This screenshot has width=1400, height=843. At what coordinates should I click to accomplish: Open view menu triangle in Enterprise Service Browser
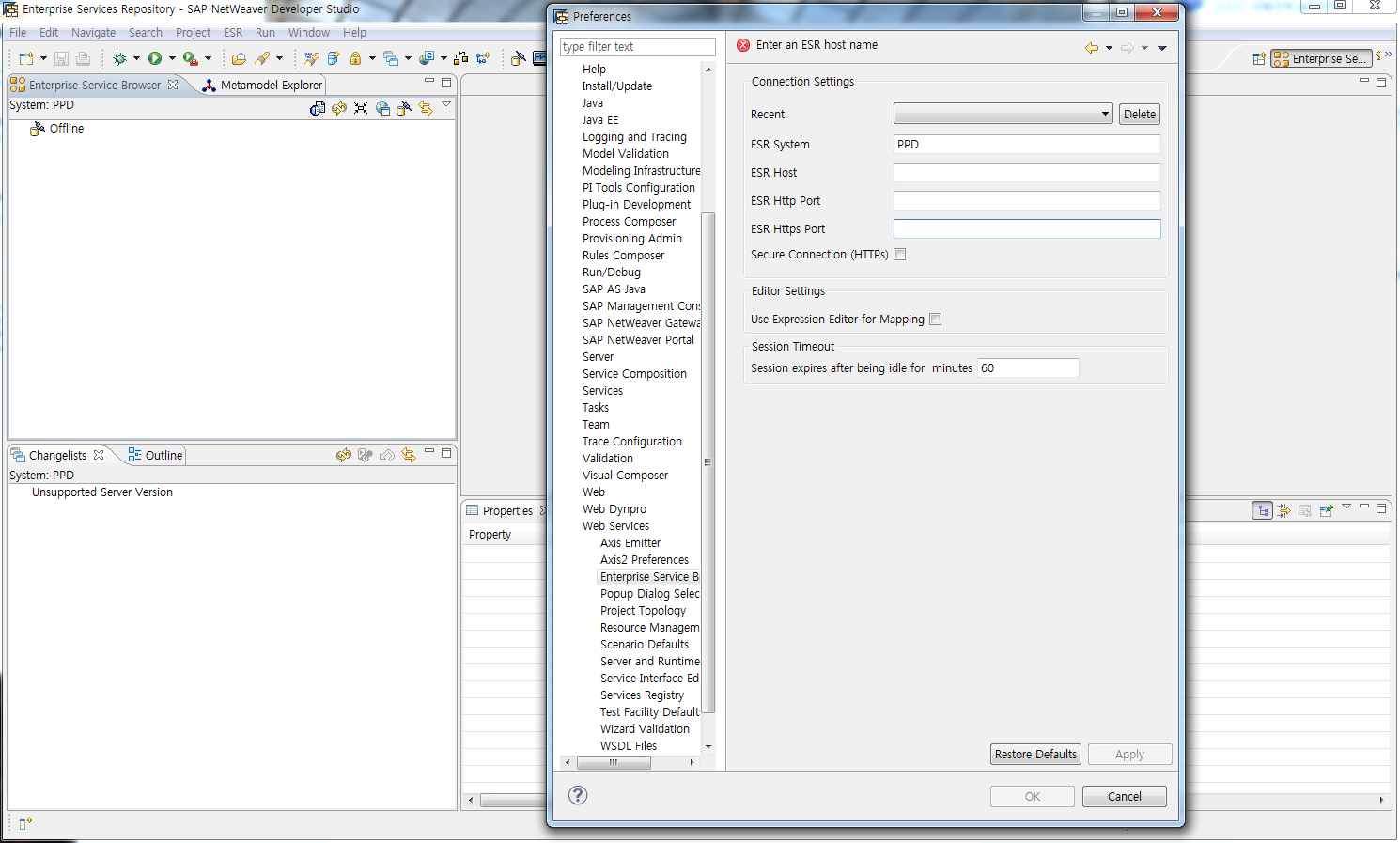tap(446, 104)
